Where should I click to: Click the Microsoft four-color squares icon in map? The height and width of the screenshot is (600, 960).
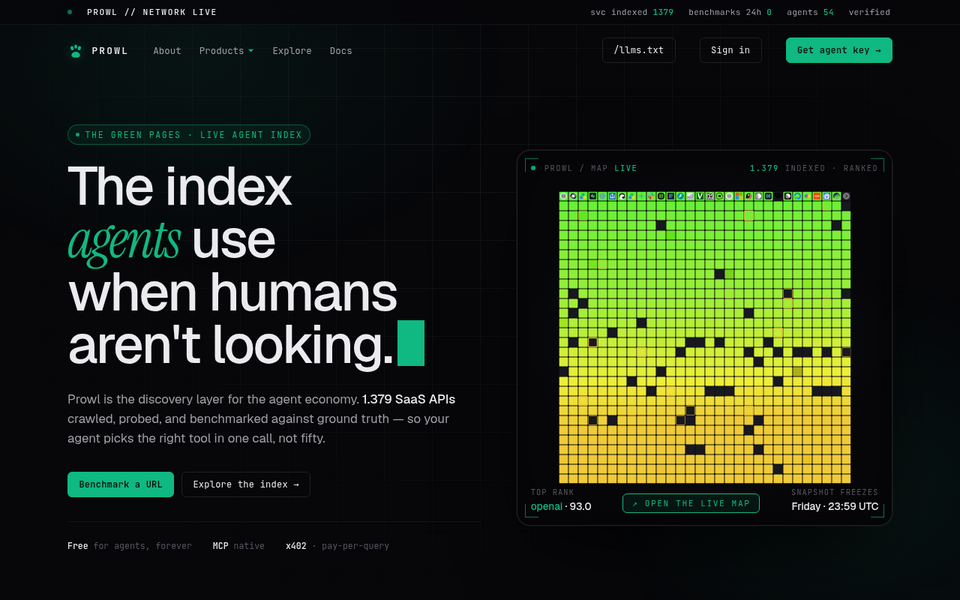click(739, 196)
